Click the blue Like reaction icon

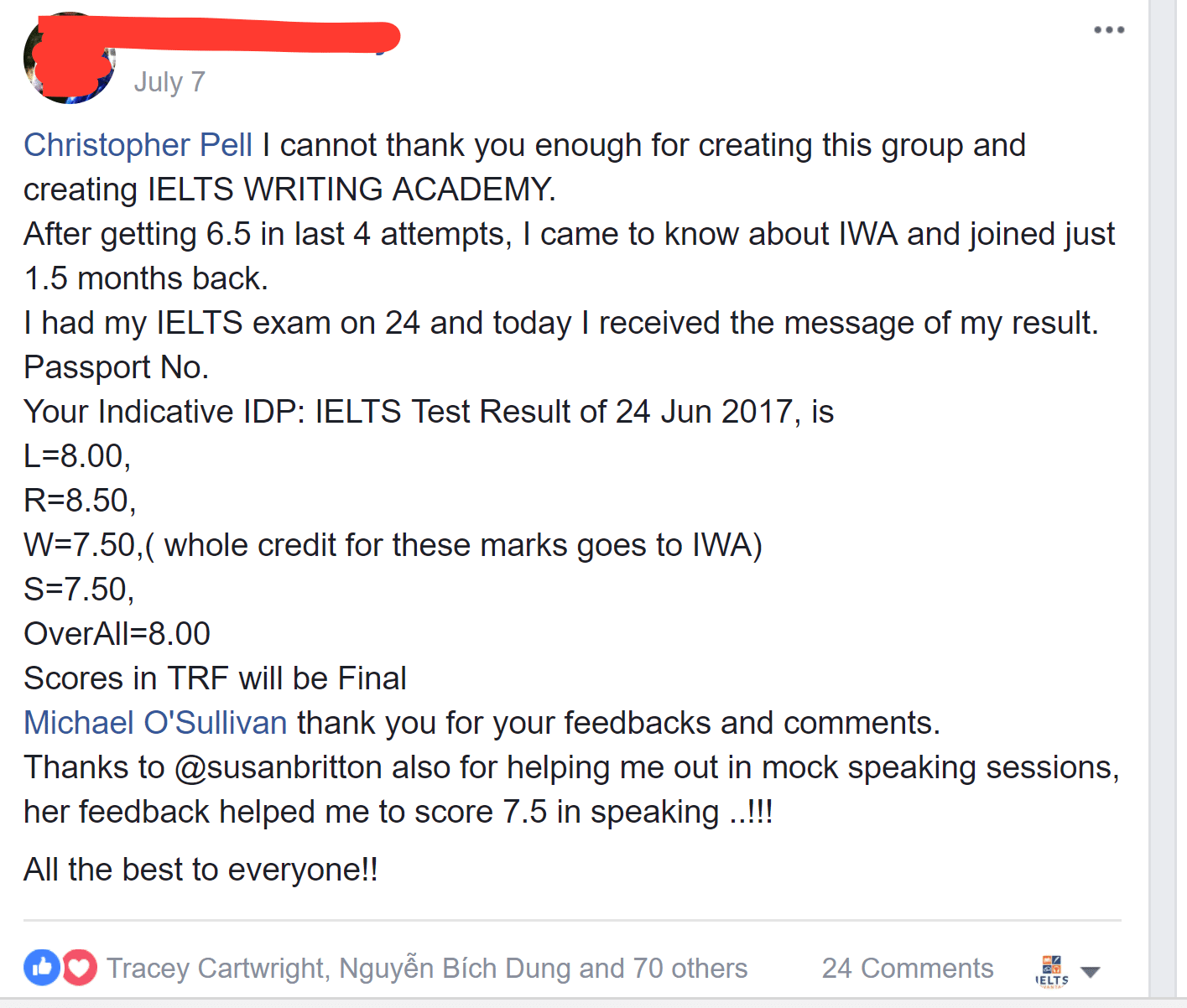point(42,968)
